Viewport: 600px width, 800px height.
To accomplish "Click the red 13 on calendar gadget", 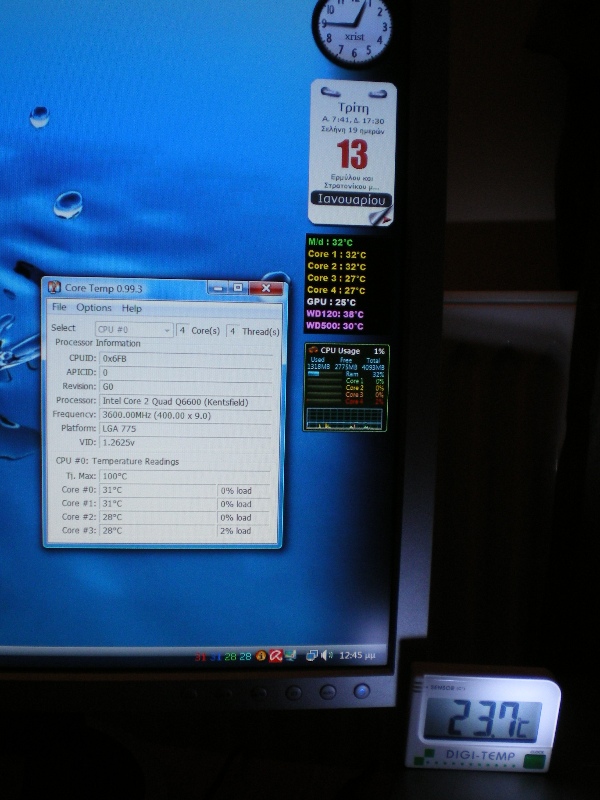I will (x=352, y=155).
